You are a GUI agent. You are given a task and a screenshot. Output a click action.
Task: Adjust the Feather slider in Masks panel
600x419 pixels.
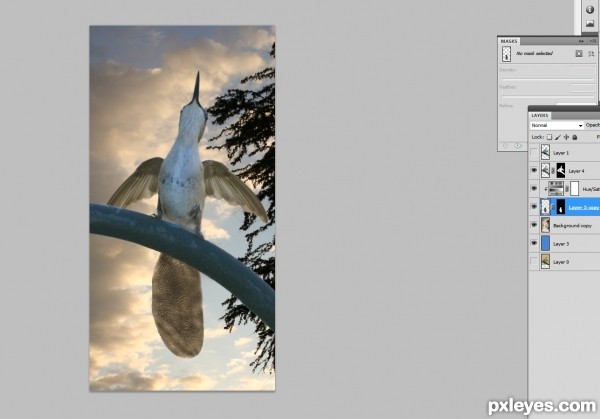(x=548, y=96)
